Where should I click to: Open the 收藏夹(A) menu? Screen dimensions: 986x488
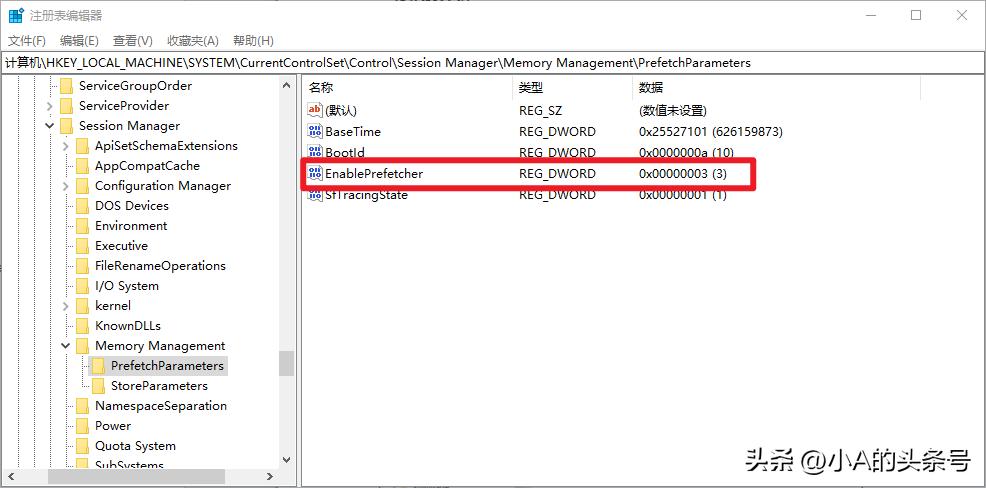pyautogui.click(x=192, y=41)
